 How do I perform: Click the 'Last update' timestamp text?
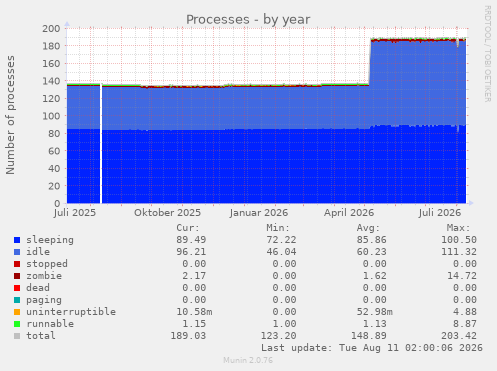372,348
